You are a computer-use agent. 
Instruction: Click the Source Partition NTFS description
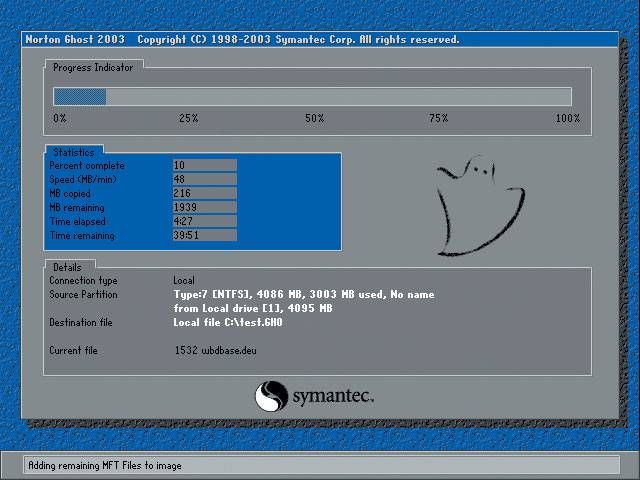[304, 295]
